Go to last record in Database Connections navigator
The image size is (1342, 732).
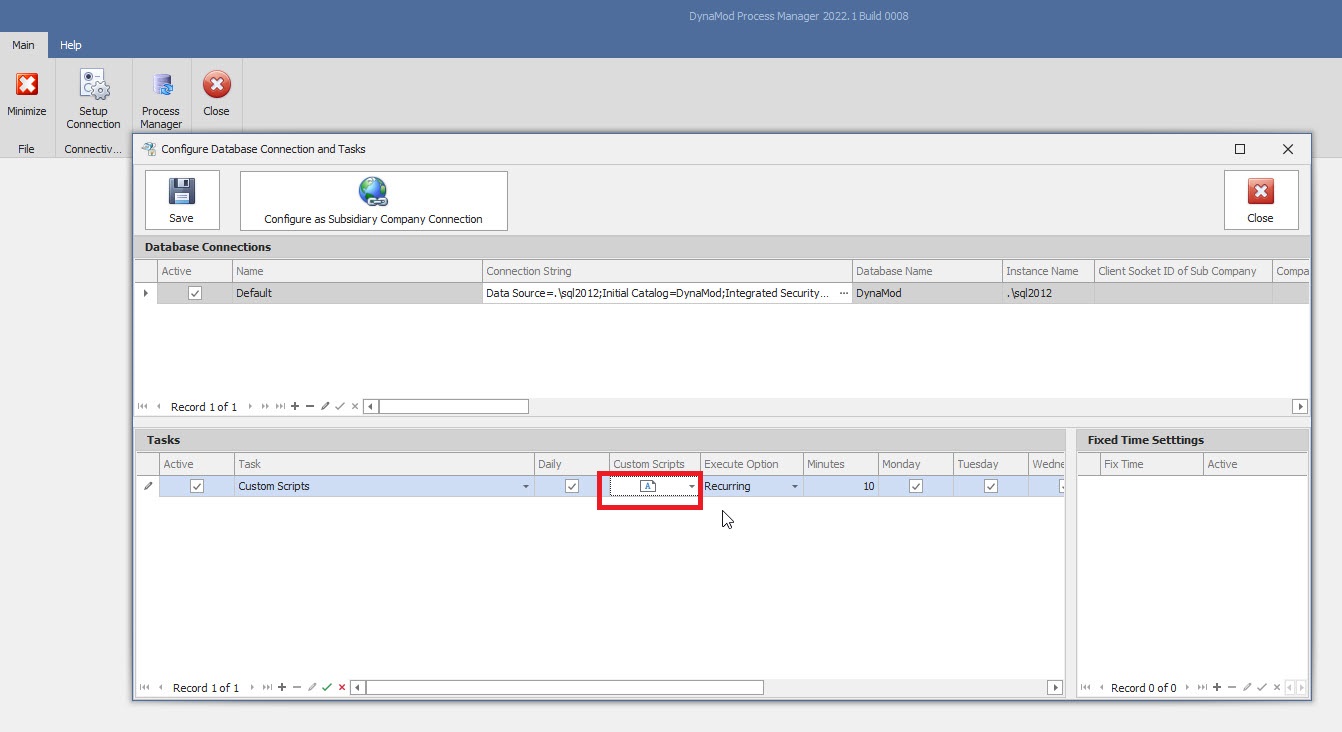[280, 407]
